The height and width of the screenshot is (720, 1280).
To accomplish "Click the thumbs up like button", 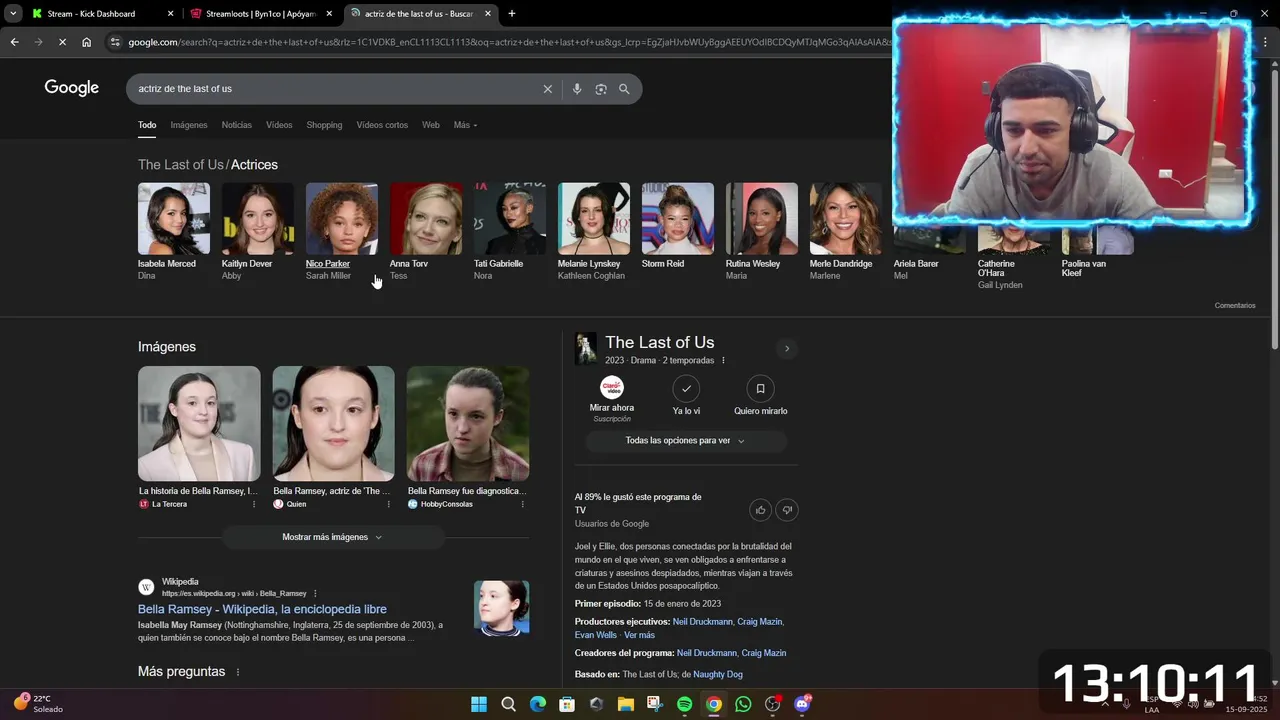I will pyautogui.click(x=760, y=510).
